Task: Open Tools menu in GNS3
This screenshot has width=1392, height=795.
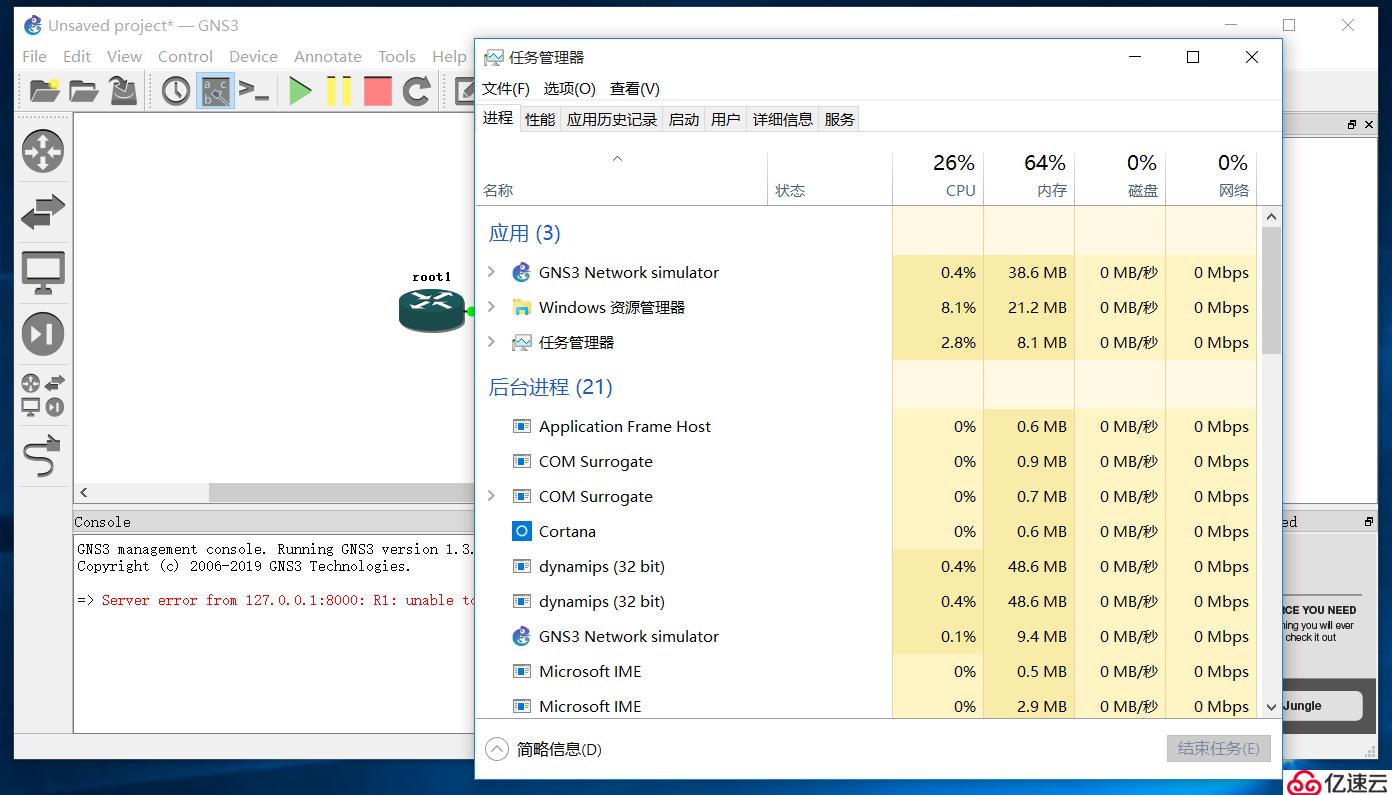Action: (397, 56)
